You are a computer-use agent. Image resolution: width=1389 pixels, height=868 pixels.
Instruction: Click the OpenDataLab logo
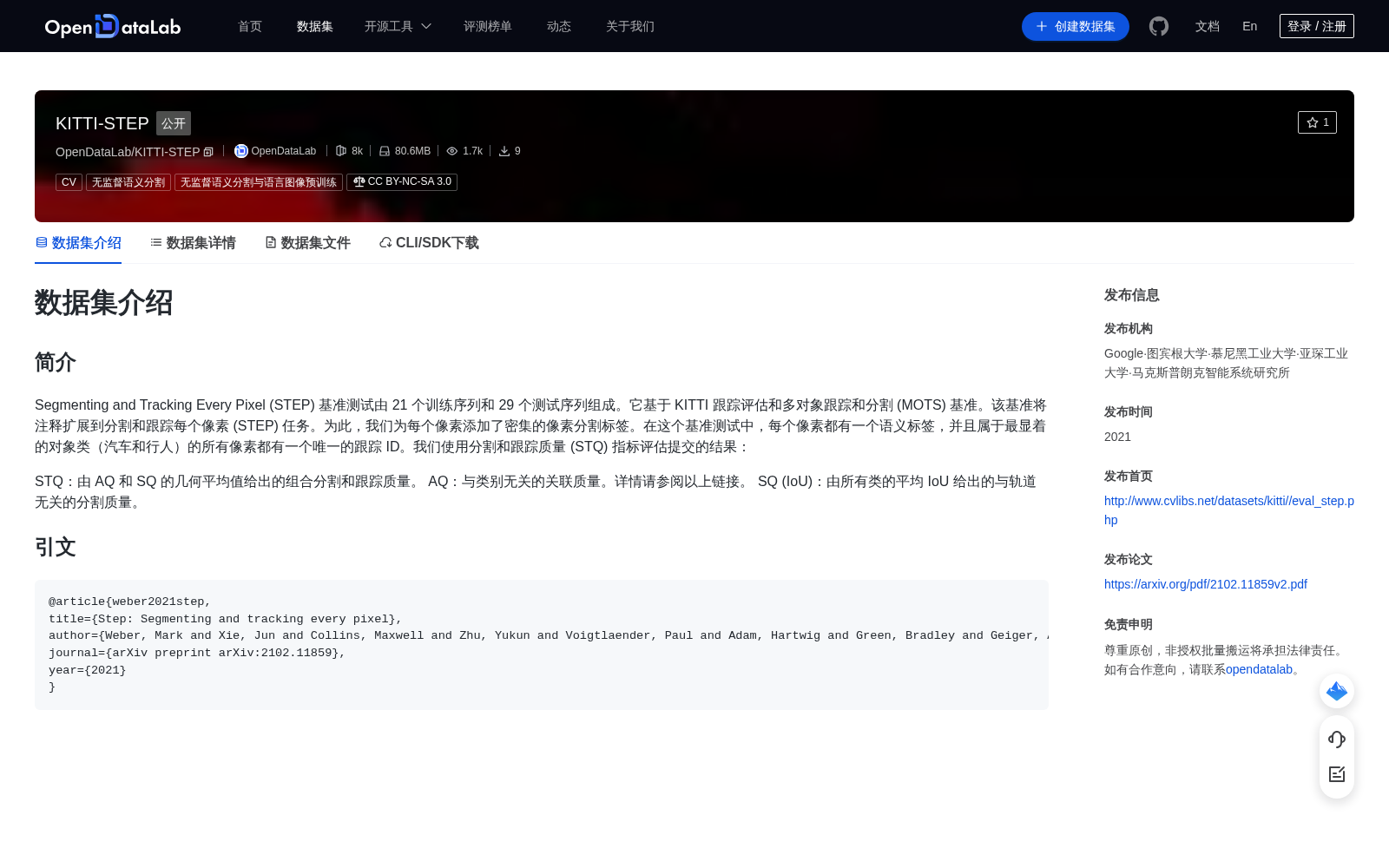click(x=113, y=26)
